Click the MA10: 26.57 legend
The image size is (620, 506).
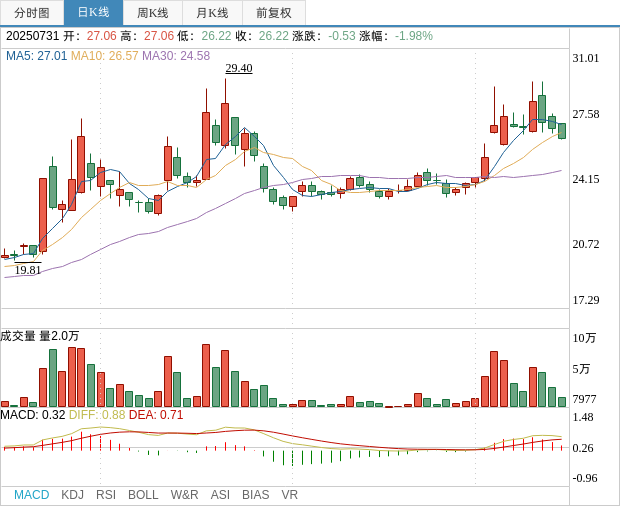[104, 56]
